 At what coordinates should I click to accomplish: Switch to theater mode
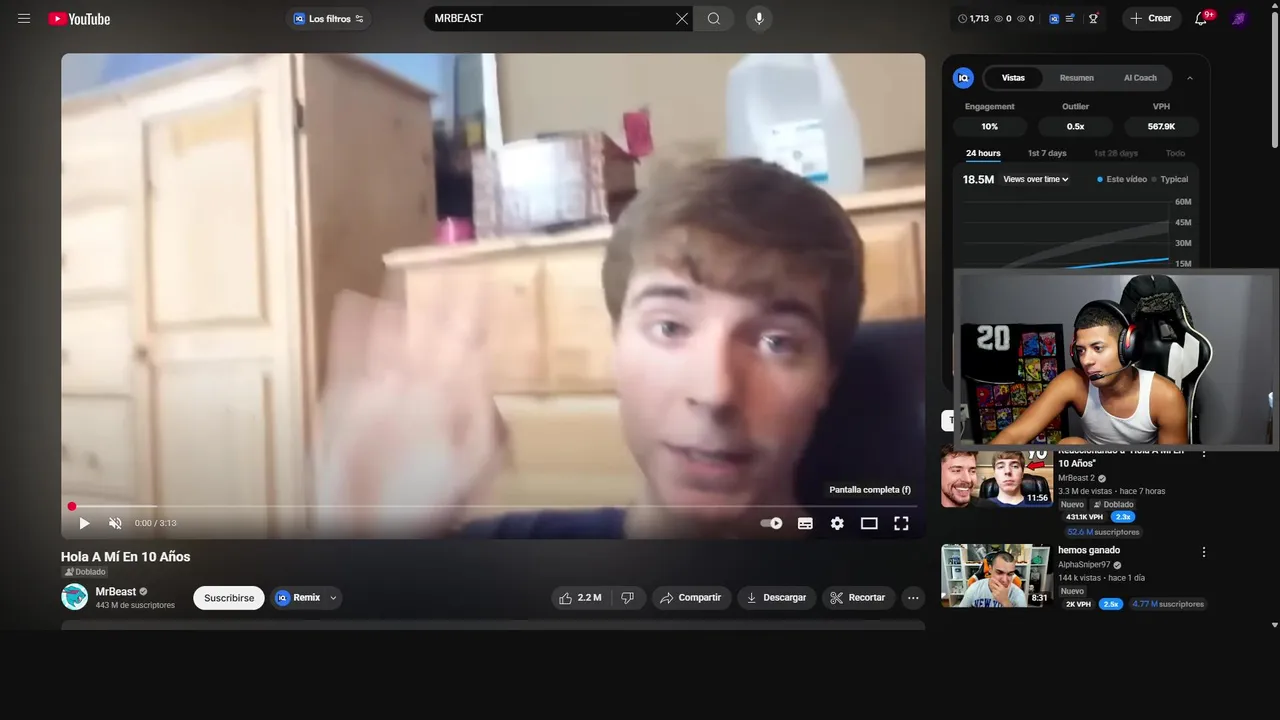coord(869,523)
